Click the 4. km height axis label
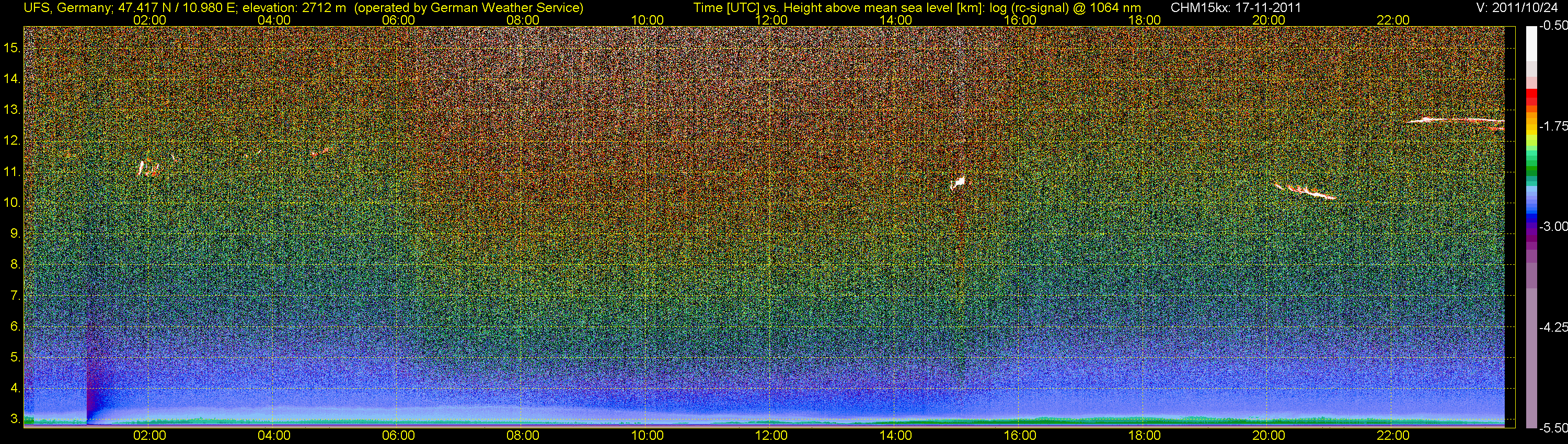Viewport: 1568px width, 444px height. 15,389
